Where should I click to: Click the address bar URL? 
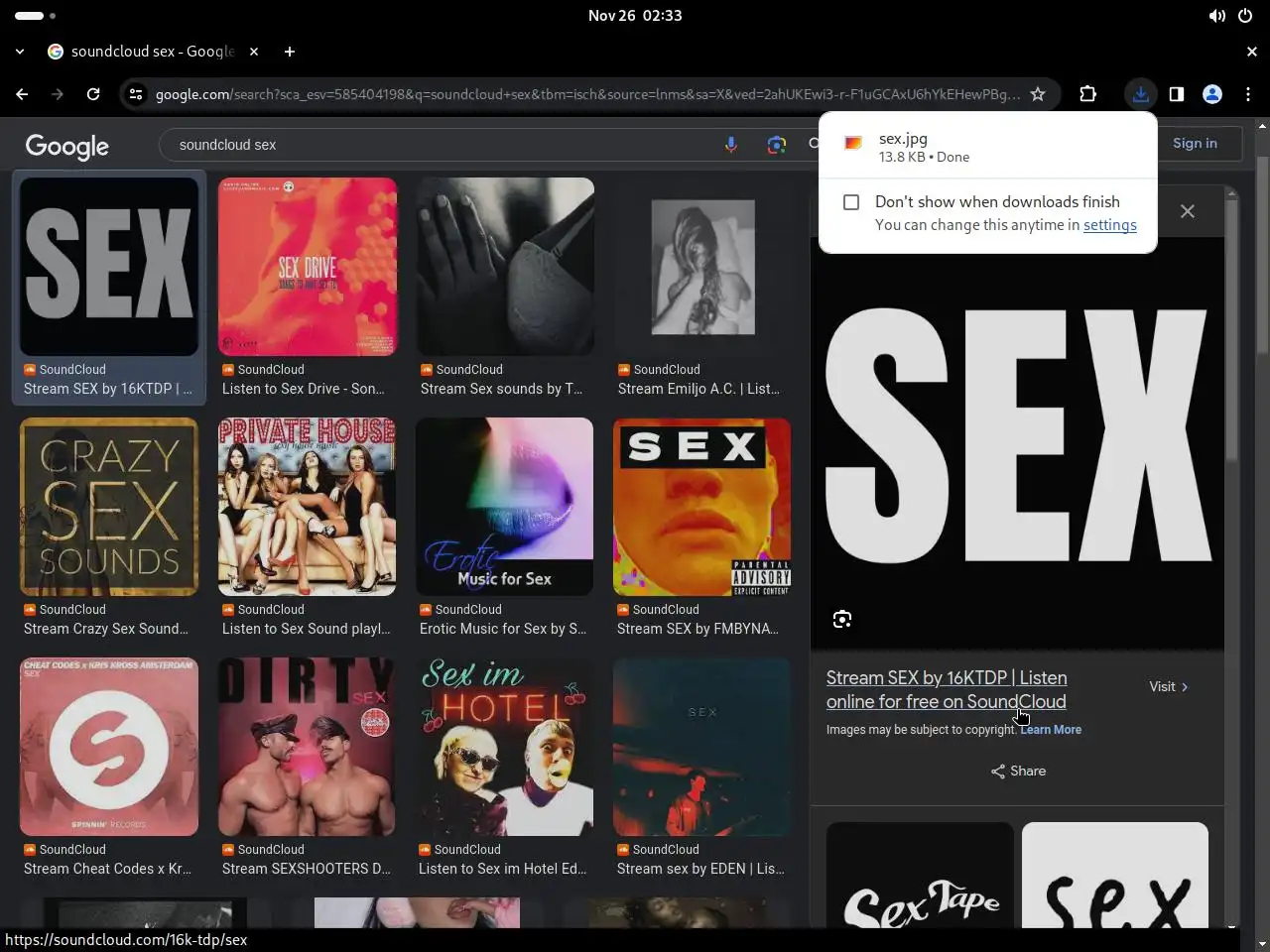[x=587, y=94]
